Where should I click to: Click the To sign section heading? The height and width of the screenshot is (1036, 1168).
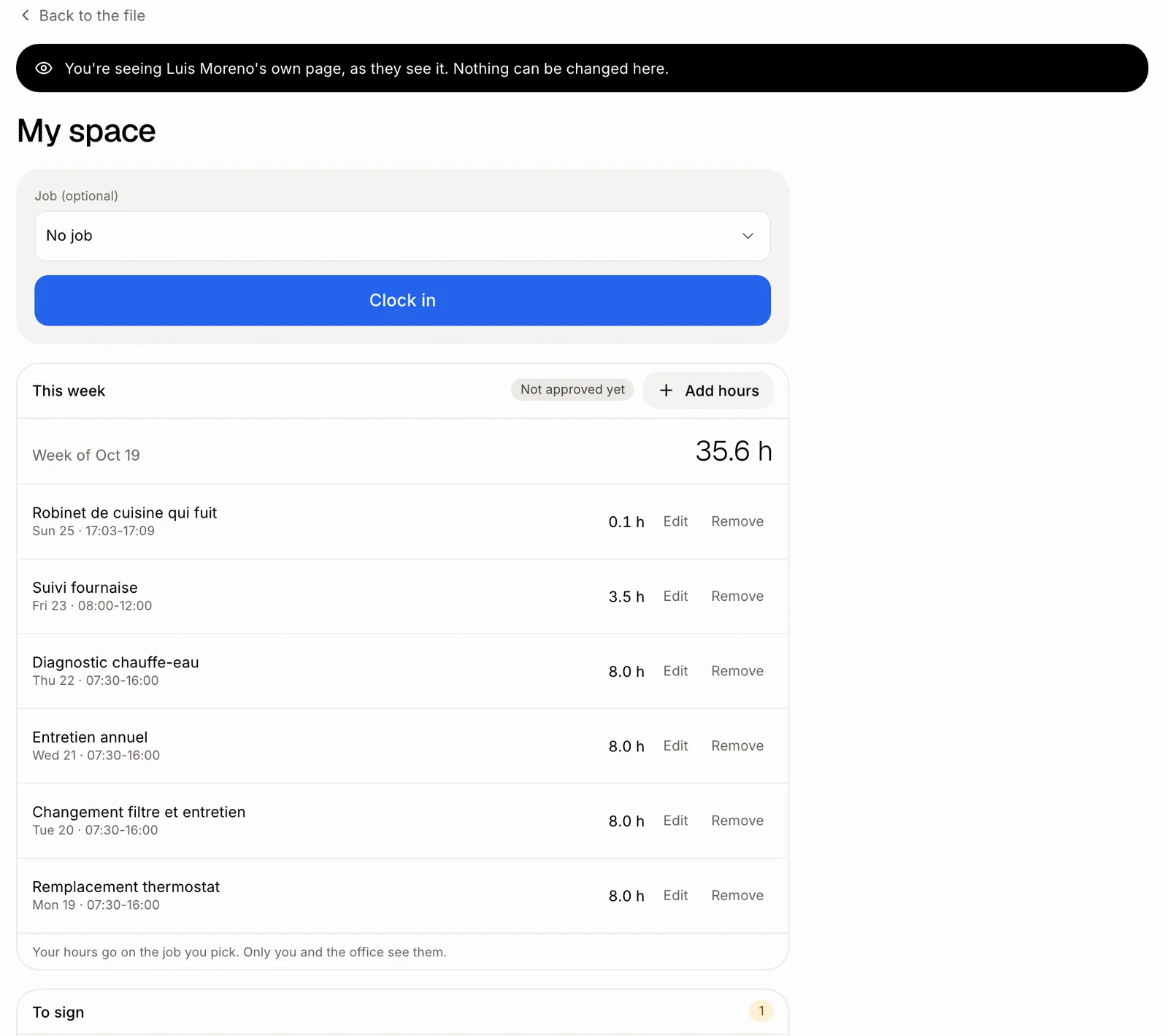pos(58,1012)
